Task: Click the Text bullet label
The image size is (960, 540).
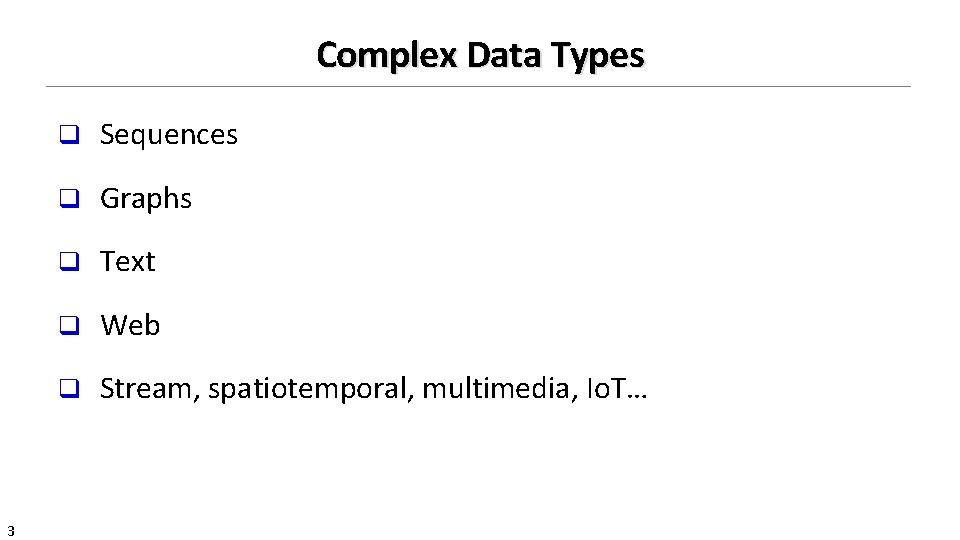Action: pos(128,262)
